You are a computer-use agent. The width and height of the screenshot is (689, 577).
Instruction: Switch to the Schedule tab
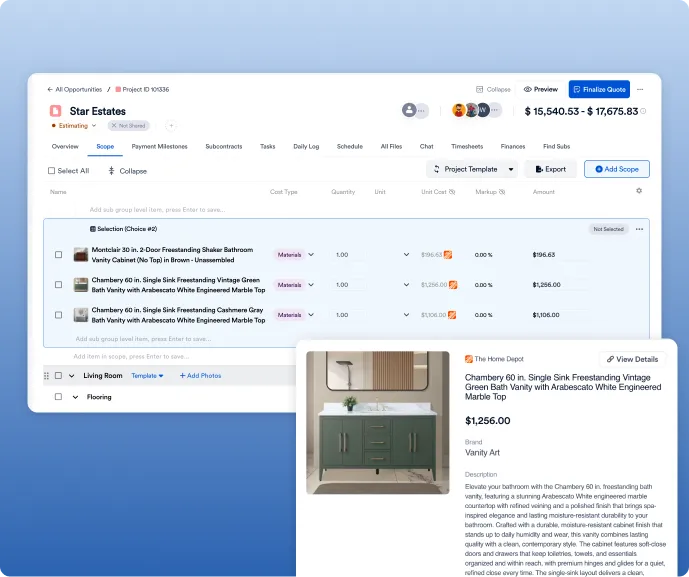[350, 146]
